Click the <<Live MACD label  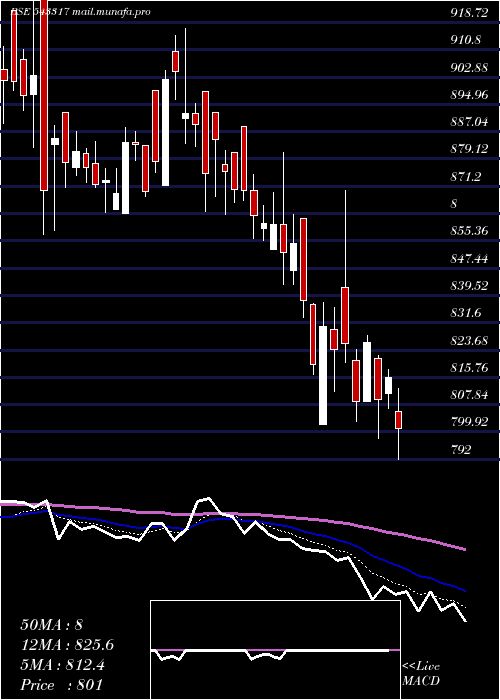click(421, 673)
